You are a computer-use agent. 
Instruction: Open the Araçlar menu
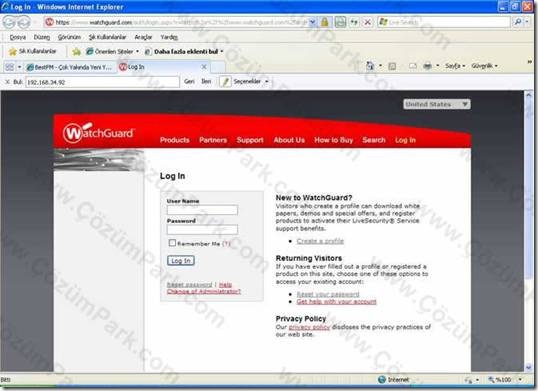click(x=143, y=37)
